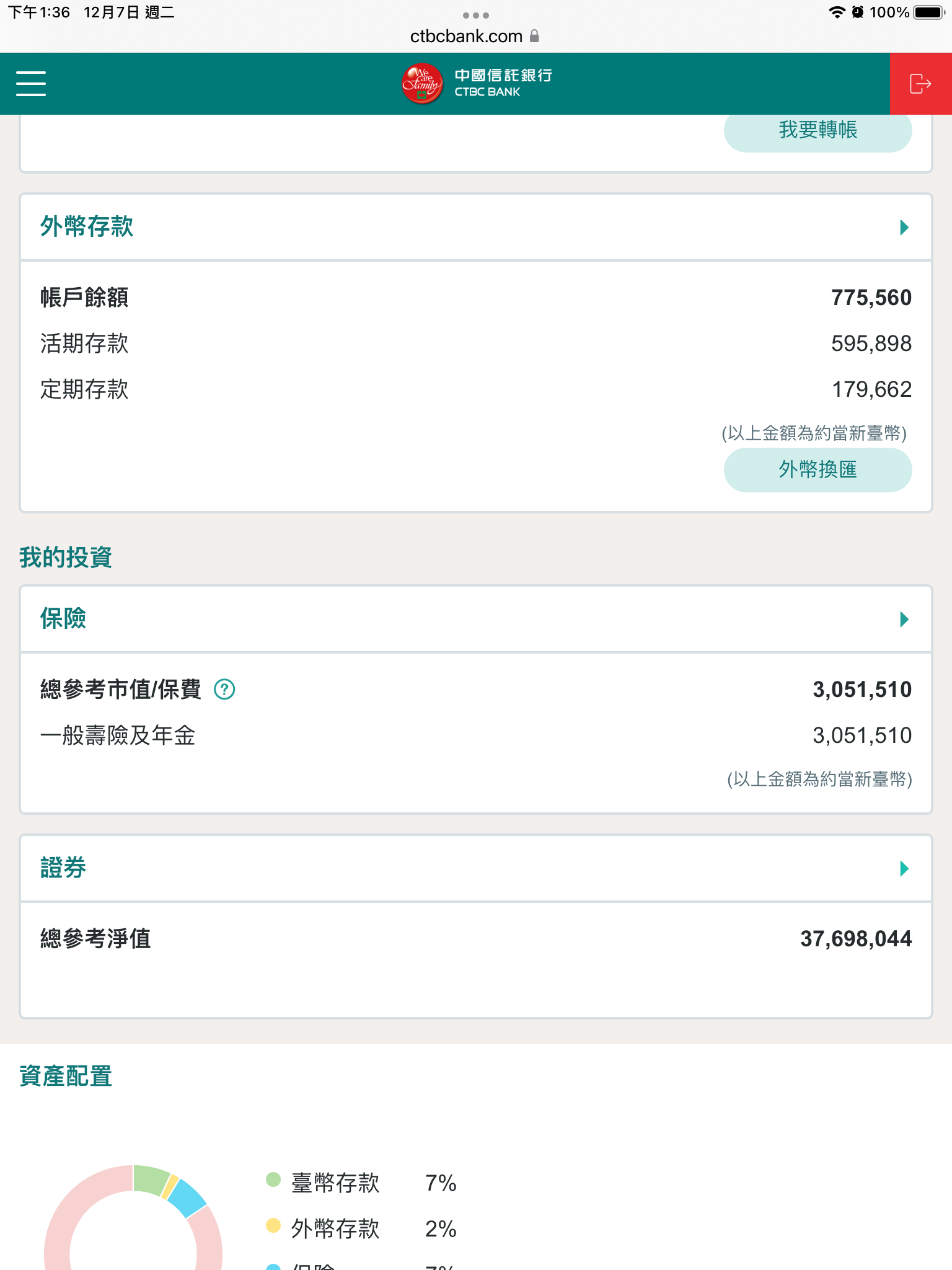Open help tooltip beside 總參考市值/保費
The image size is (952, 1270).
224,689
